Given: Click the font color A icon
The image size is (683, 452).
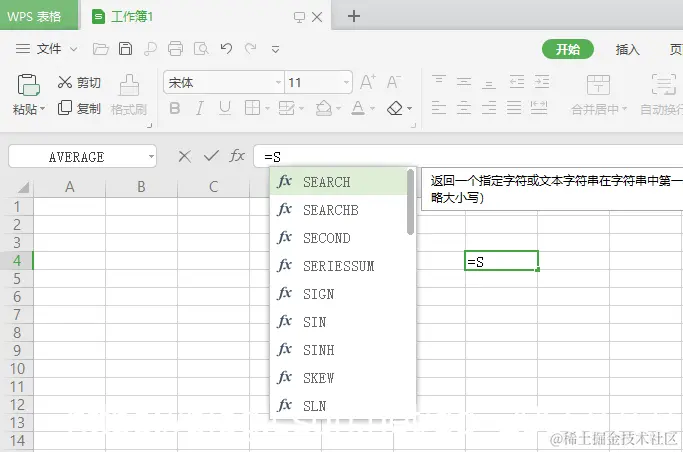Looking at the screenshot, I should point(358,108).
